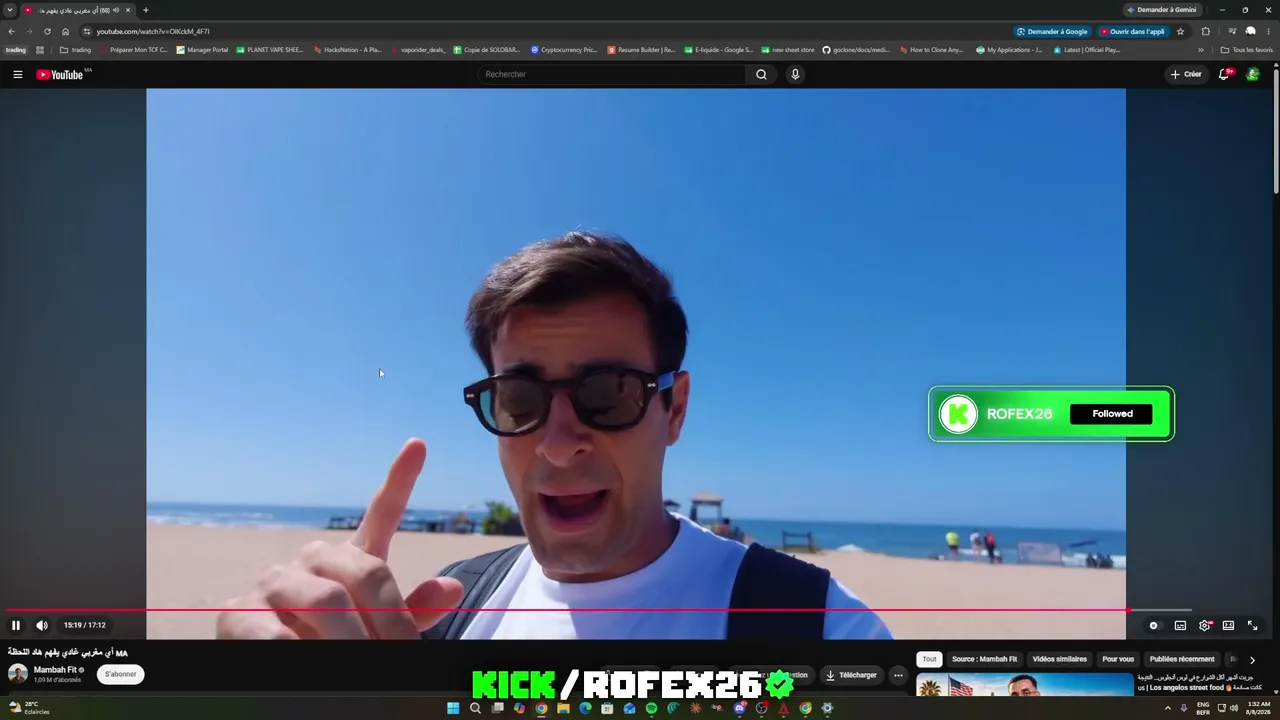Click the search magnifier button
The height and width of the screenshot is (720, 1280).
pos(761,74)
